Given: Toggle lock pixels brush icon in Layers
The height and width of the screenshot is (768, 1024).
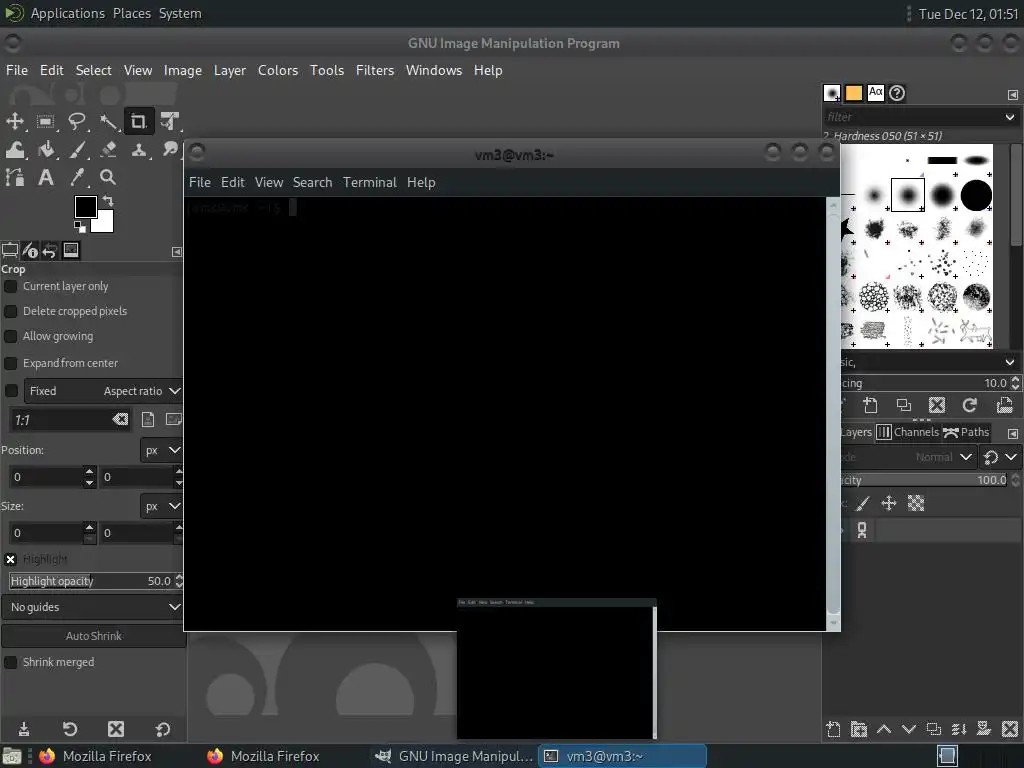Looking at the screenshot, I should [x=863, y=504].
